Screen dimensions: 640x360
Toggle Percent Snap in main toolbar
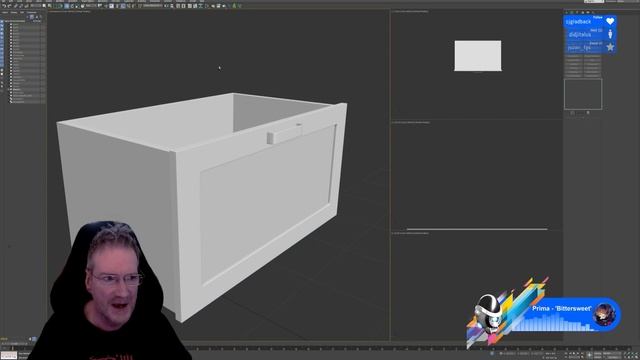click(x=129, y=6)
